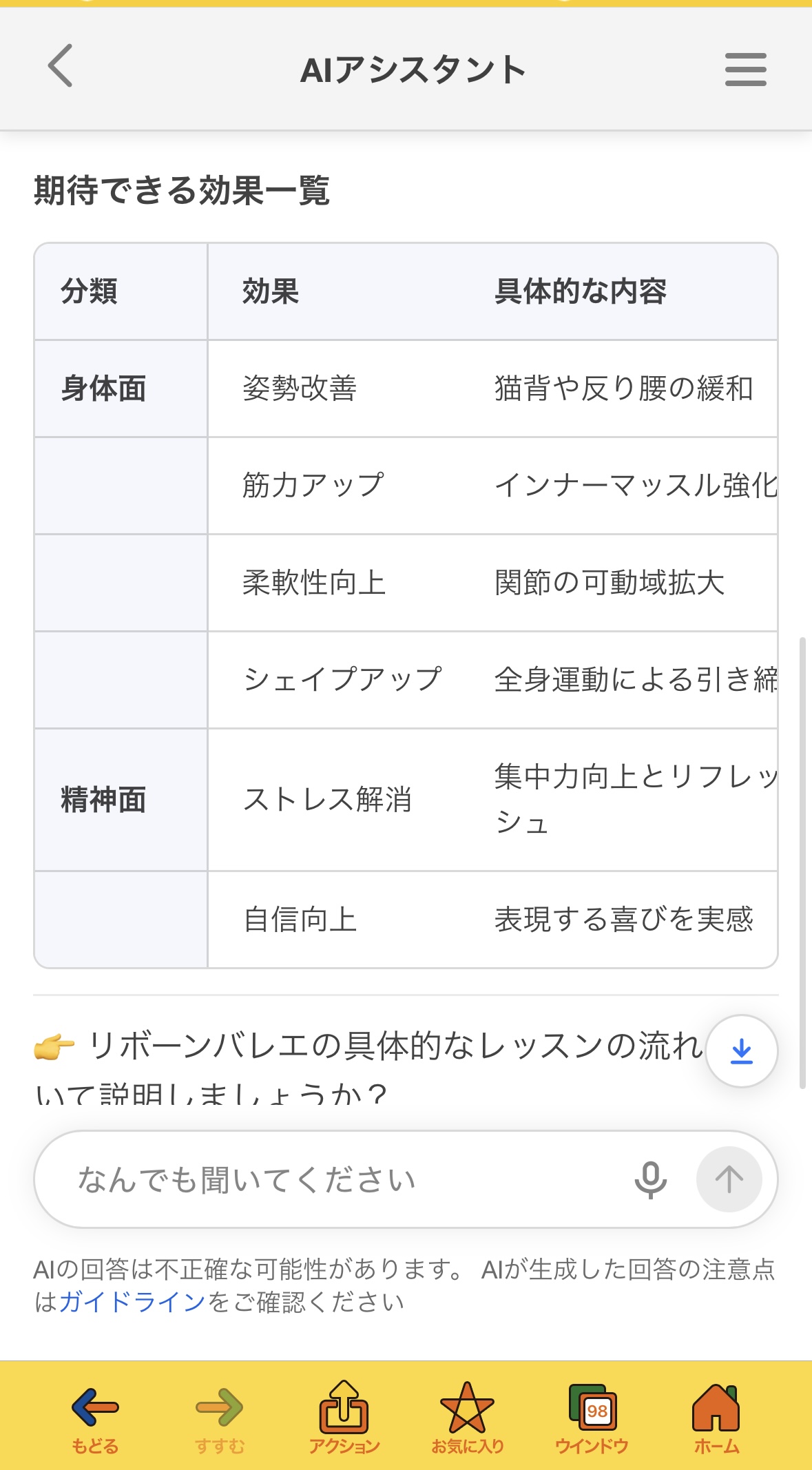Click the scroll-to-bottom download arrow
The image size is (812, 1470).
[x=742, y=1051]
